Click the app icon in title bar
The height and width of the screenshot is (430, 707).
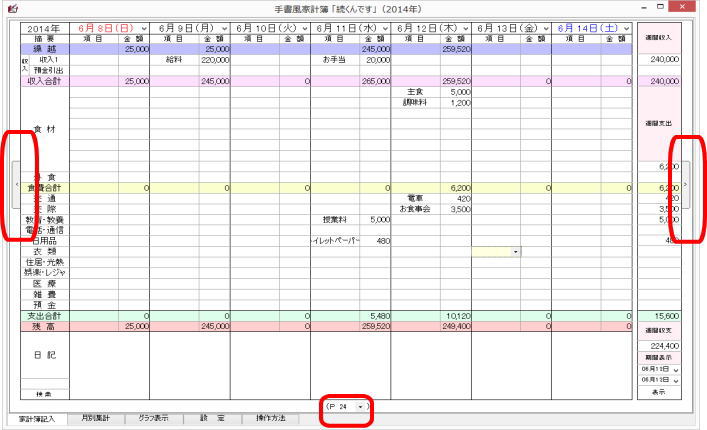[10, 8]
